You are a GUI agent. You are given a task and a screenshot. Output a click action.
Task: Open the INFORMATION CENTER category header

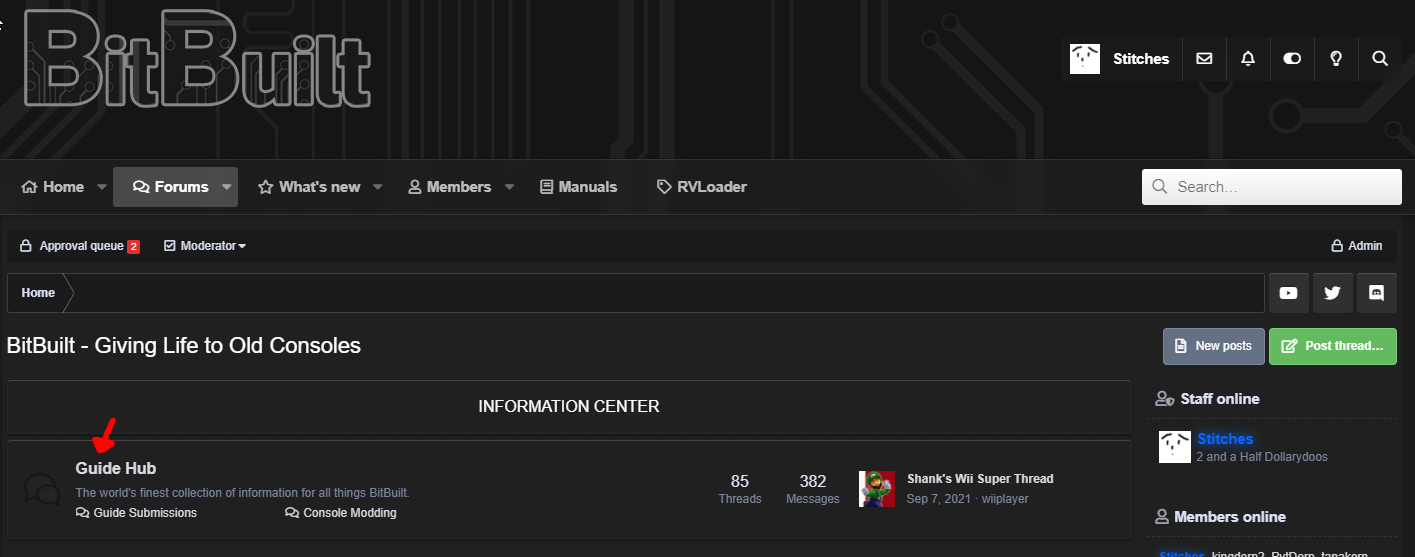569,407
